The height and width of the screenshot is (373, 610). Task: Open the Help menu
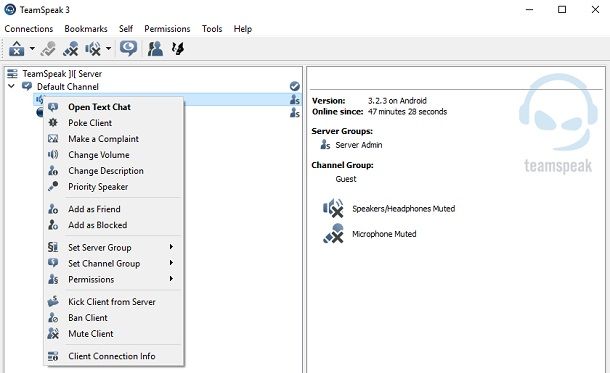click(243, 29)
